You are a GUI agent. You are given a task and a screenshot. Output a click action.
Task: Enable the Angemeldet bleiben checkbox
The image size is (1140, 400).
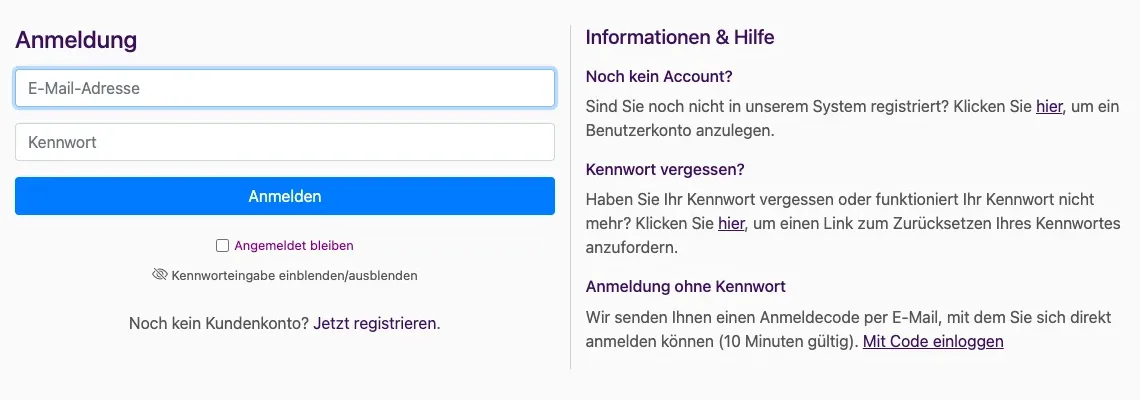tap(222, 246)
